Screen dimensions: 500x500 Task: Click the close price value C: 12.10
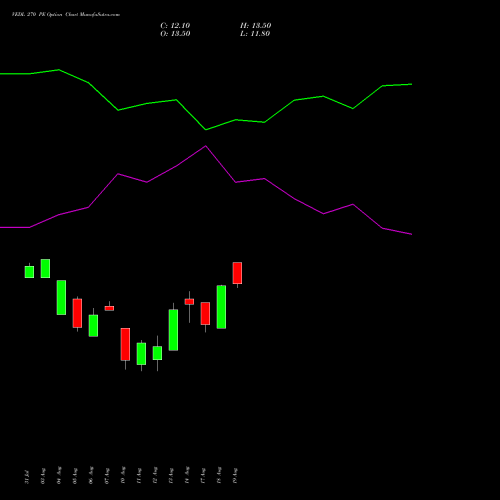[175, 26]
